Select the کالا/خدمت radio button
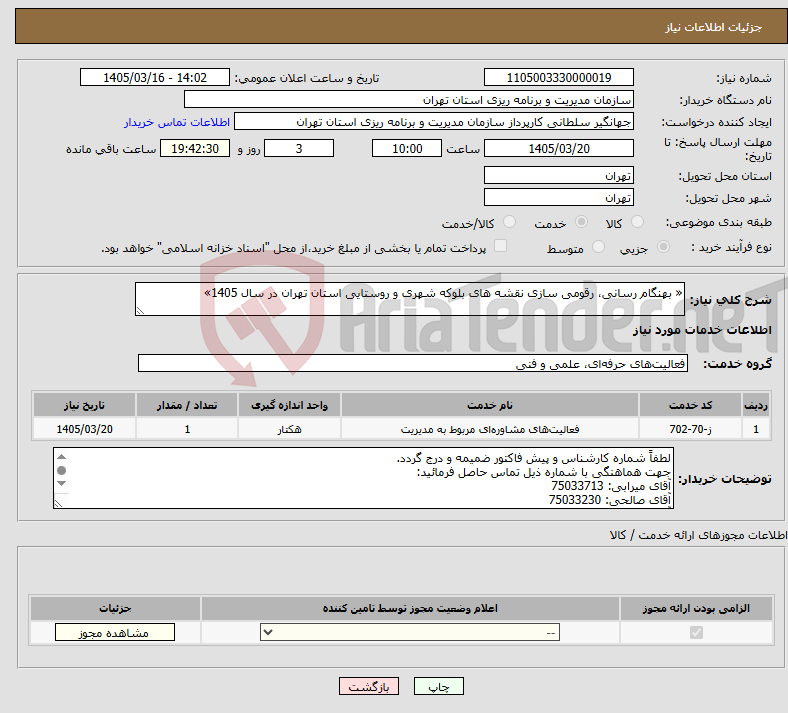The height and width of the screenshot is (713, 788). tap(510, 222)
